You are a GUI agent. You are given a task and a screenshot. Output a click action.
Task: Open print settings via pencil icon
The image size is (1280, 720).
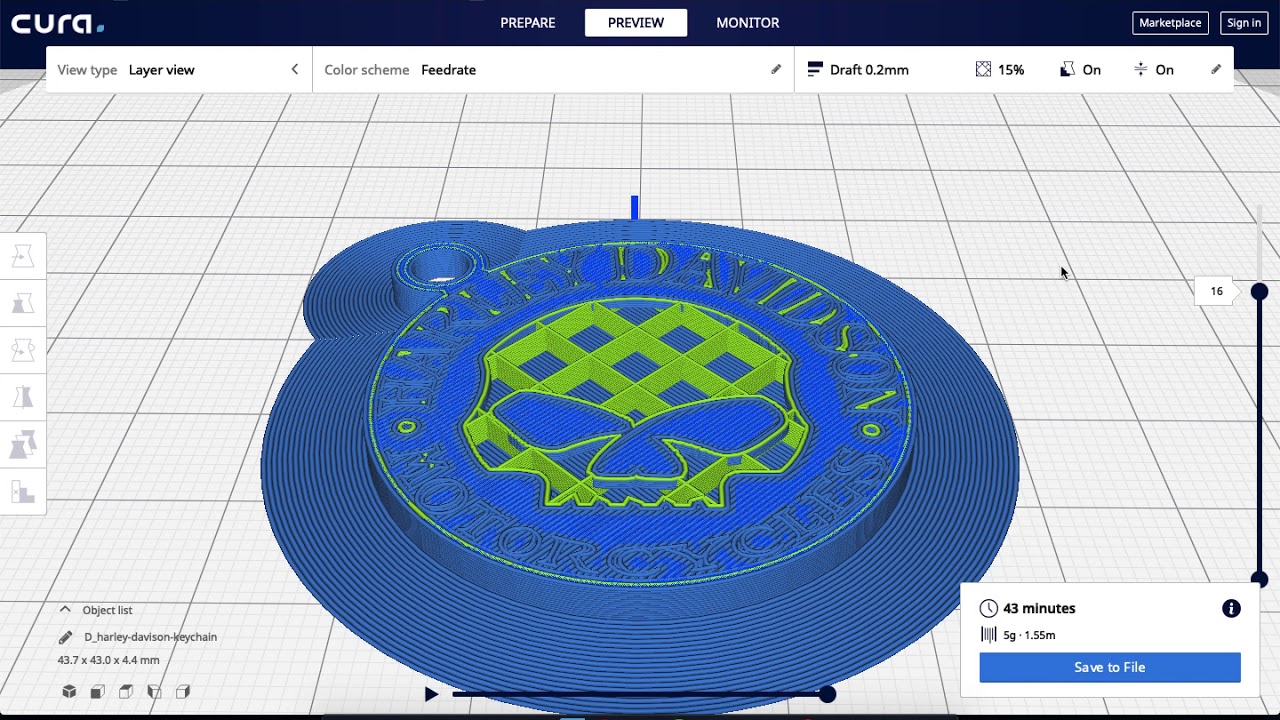coord(1216,70)
